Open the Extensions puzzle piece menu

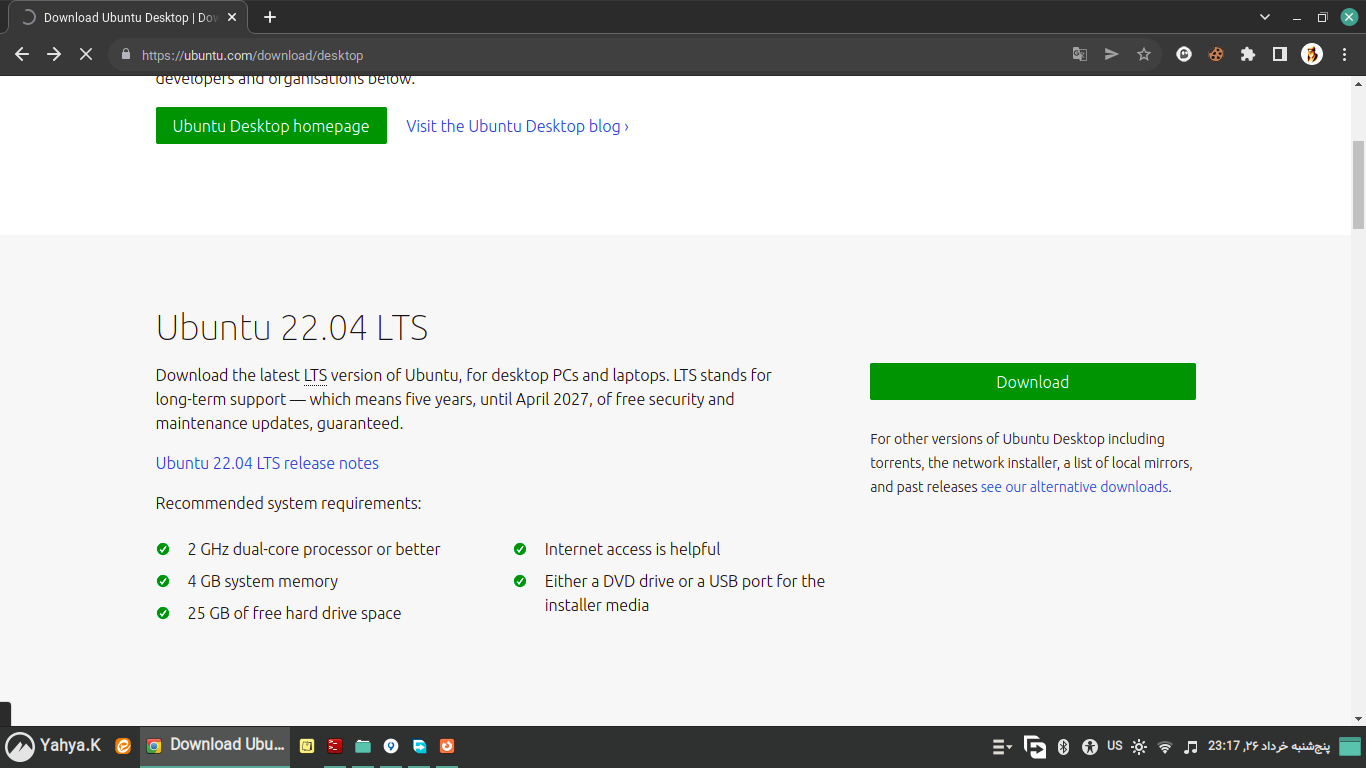pos(1248,55)
